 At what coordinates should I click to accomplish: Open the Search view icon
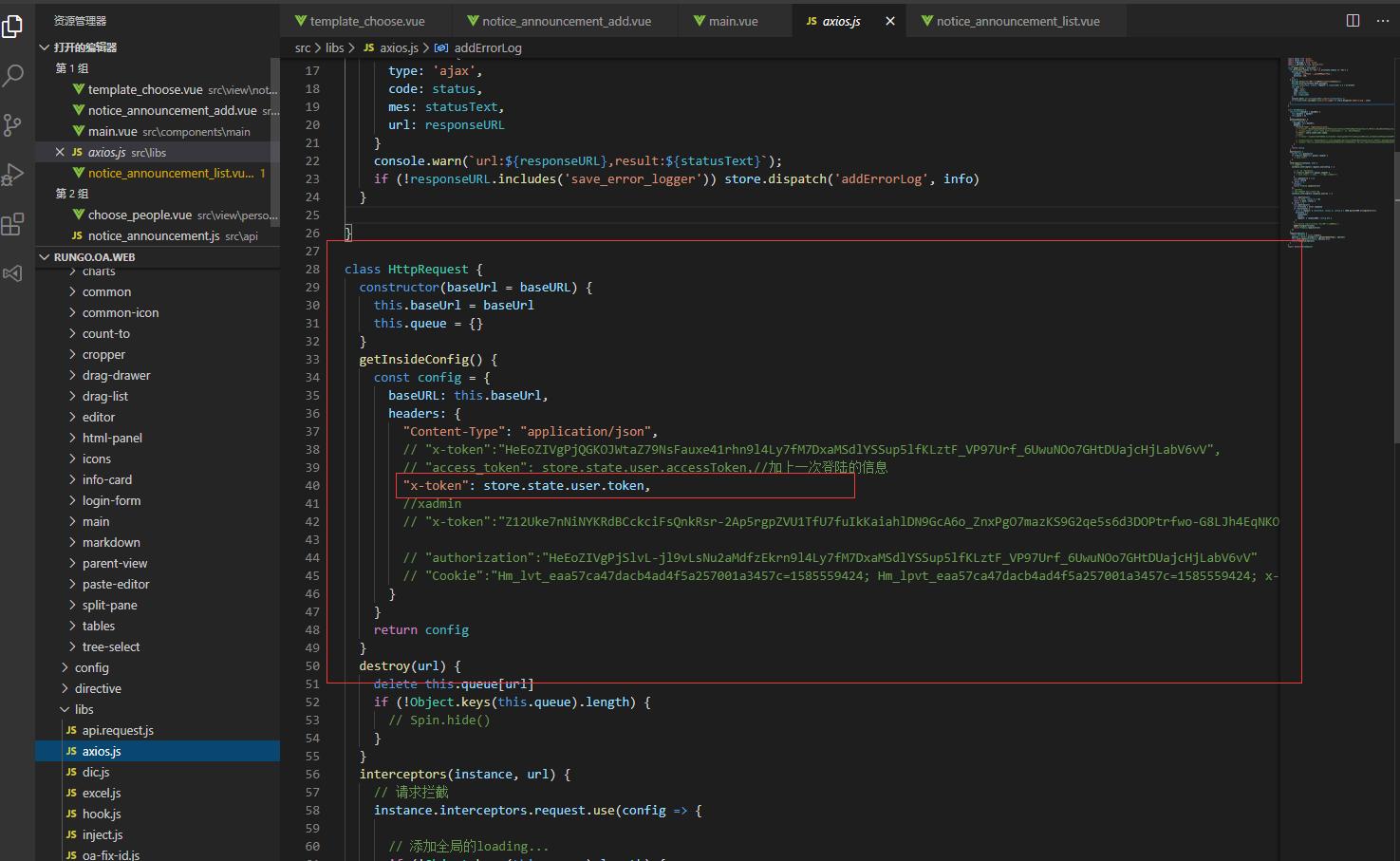(x=13, y=76)
